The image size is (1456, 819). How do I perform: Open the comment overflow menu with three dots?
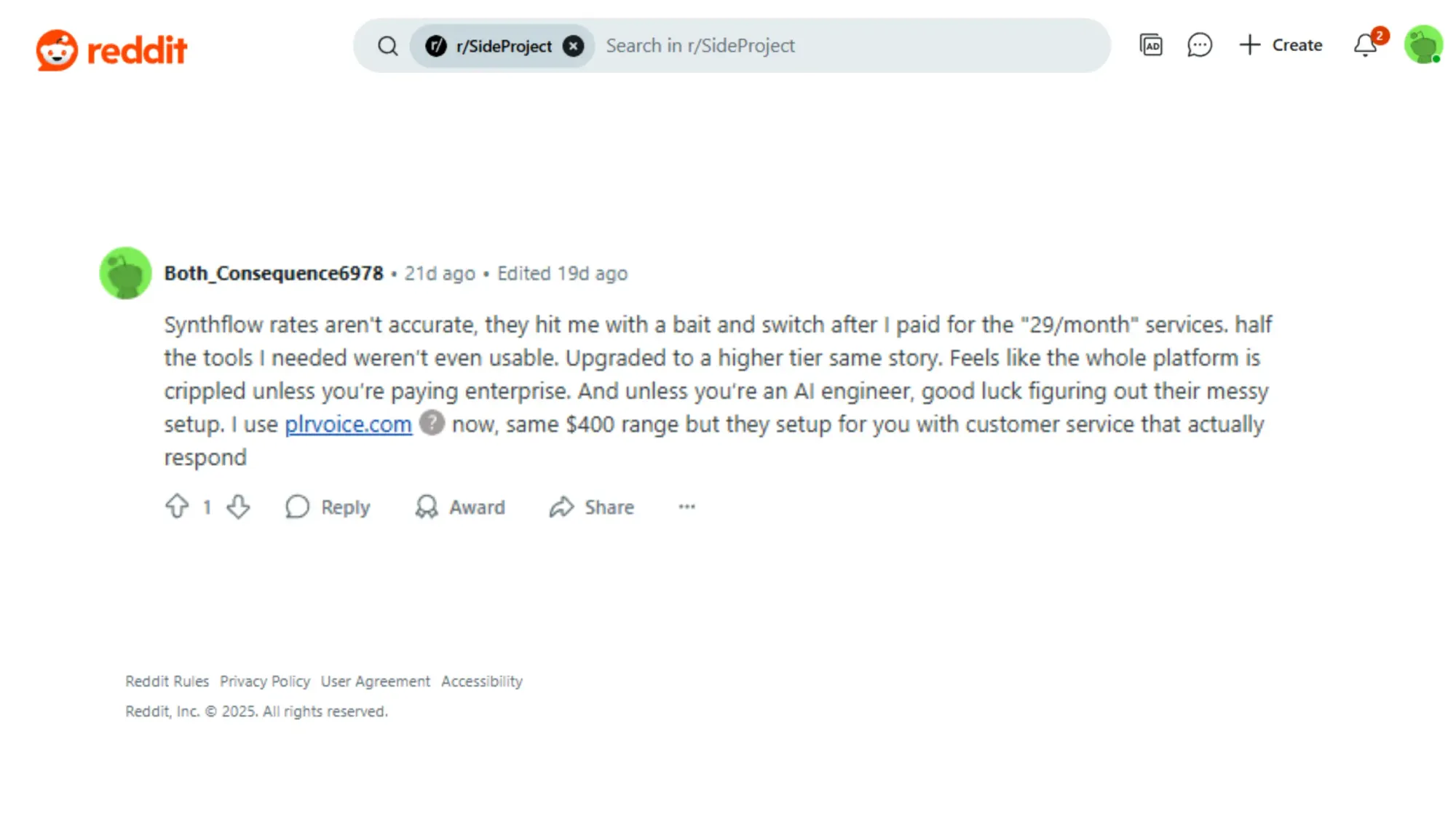pyautogui.click(x=687, y=507)
